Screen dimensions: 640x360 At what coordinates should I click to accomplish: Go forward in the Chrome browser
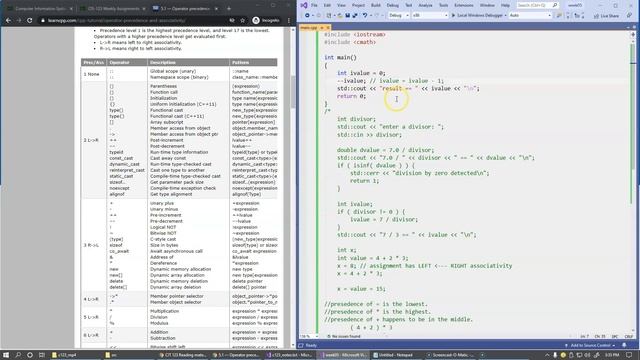19,20
